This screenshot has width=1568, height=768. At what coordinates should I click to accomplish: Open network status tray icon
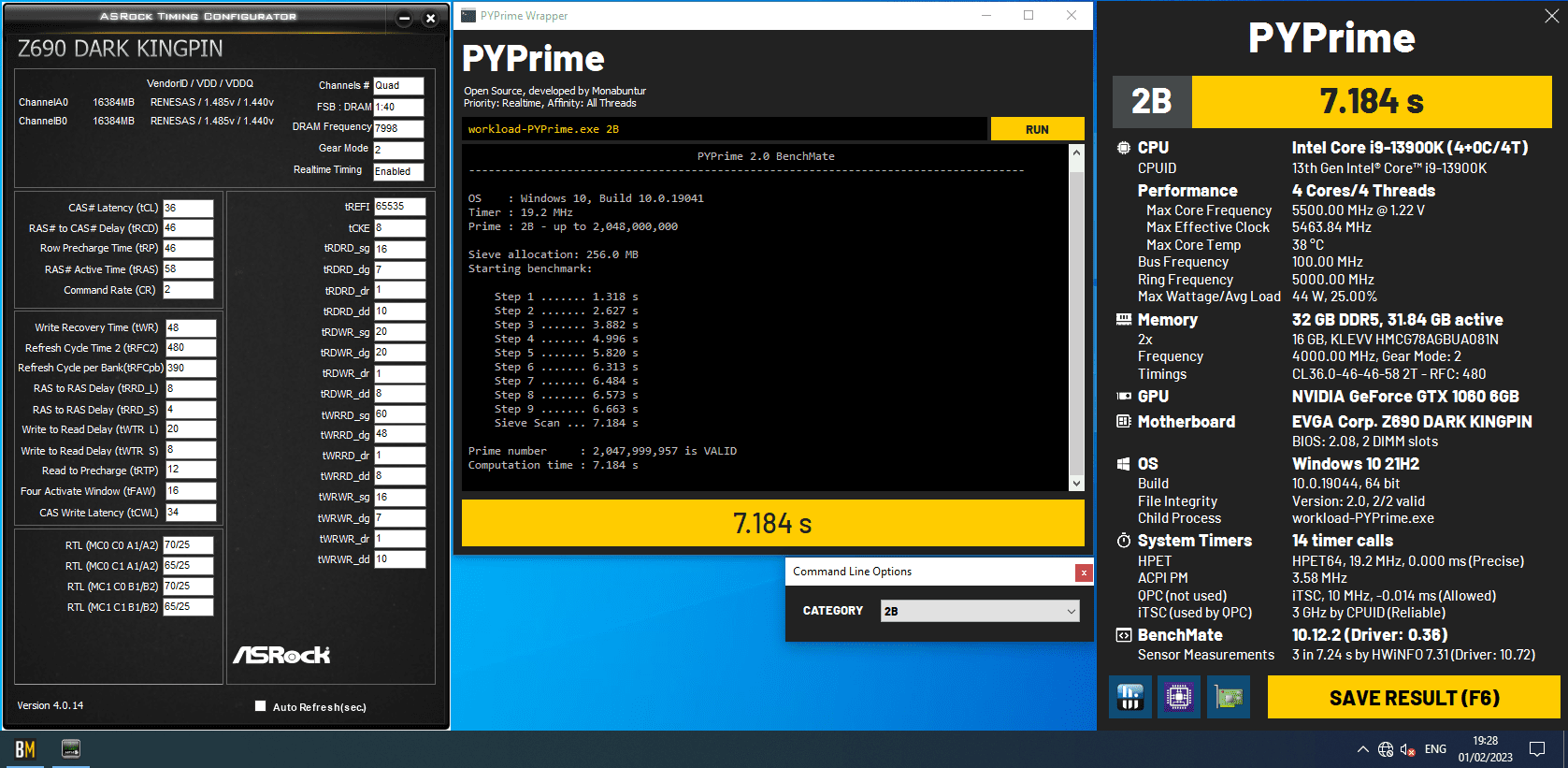point(1386,749)
